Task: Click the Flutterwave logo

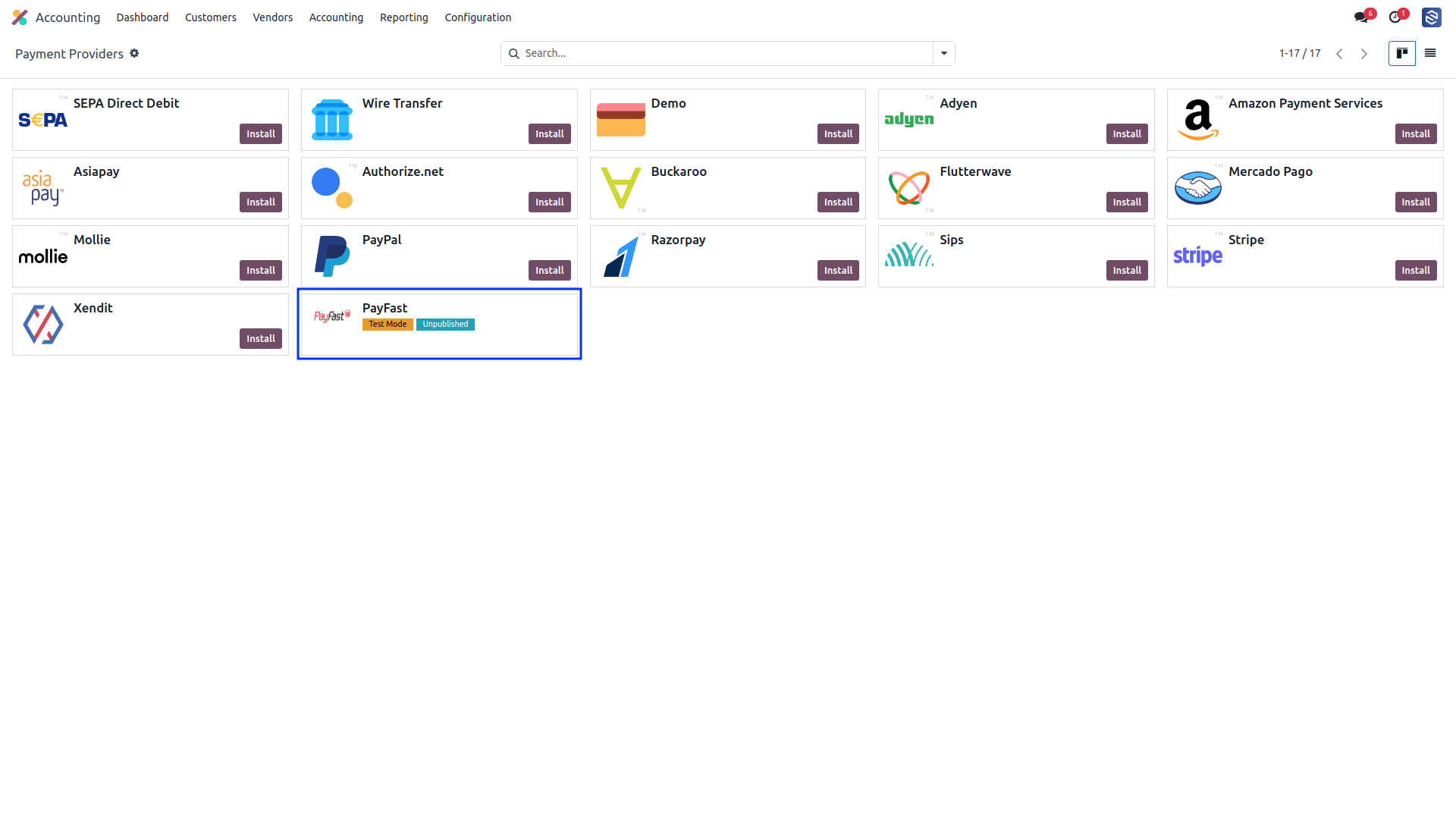Action: click(909, 188)
